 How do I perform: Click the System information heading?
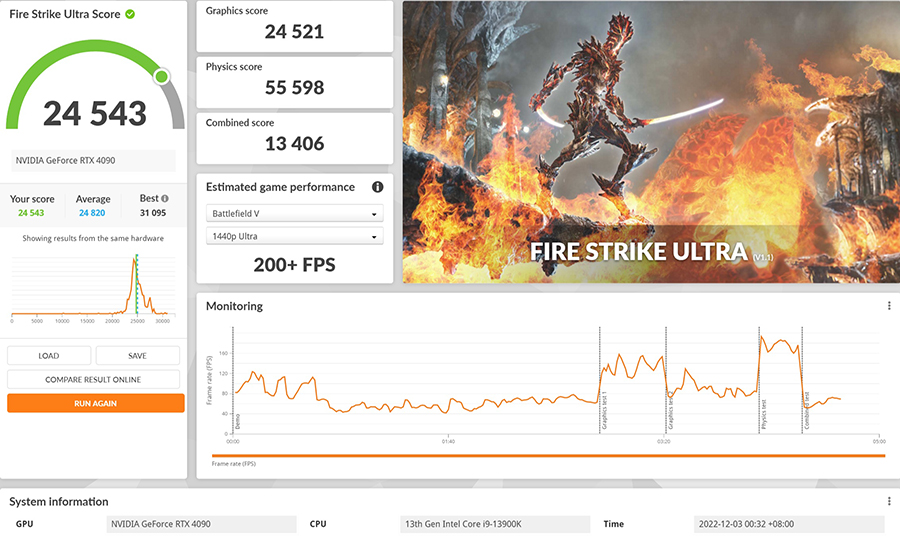click(59, 502)
